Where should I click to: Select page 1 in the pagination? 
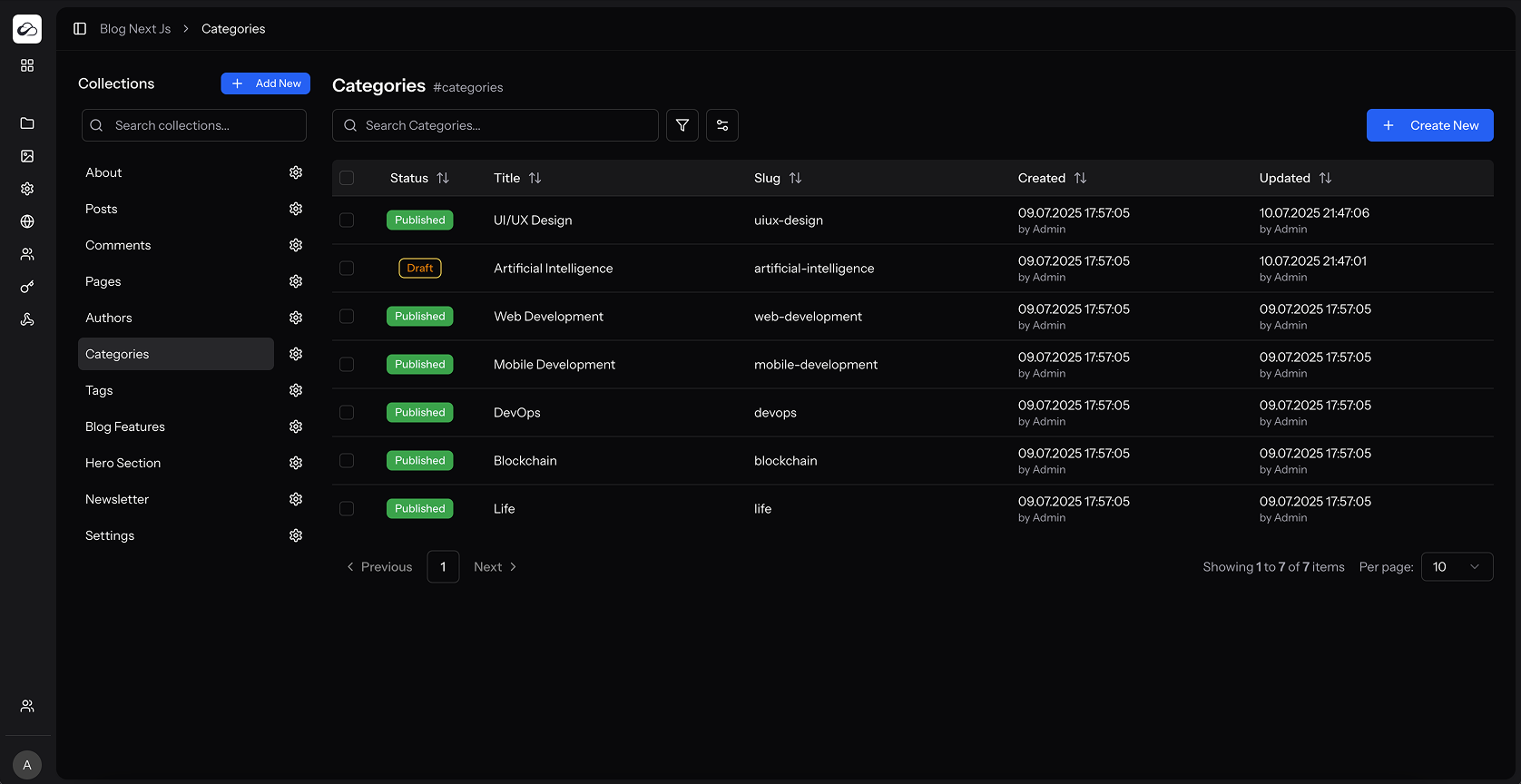(x=443, y=566)
